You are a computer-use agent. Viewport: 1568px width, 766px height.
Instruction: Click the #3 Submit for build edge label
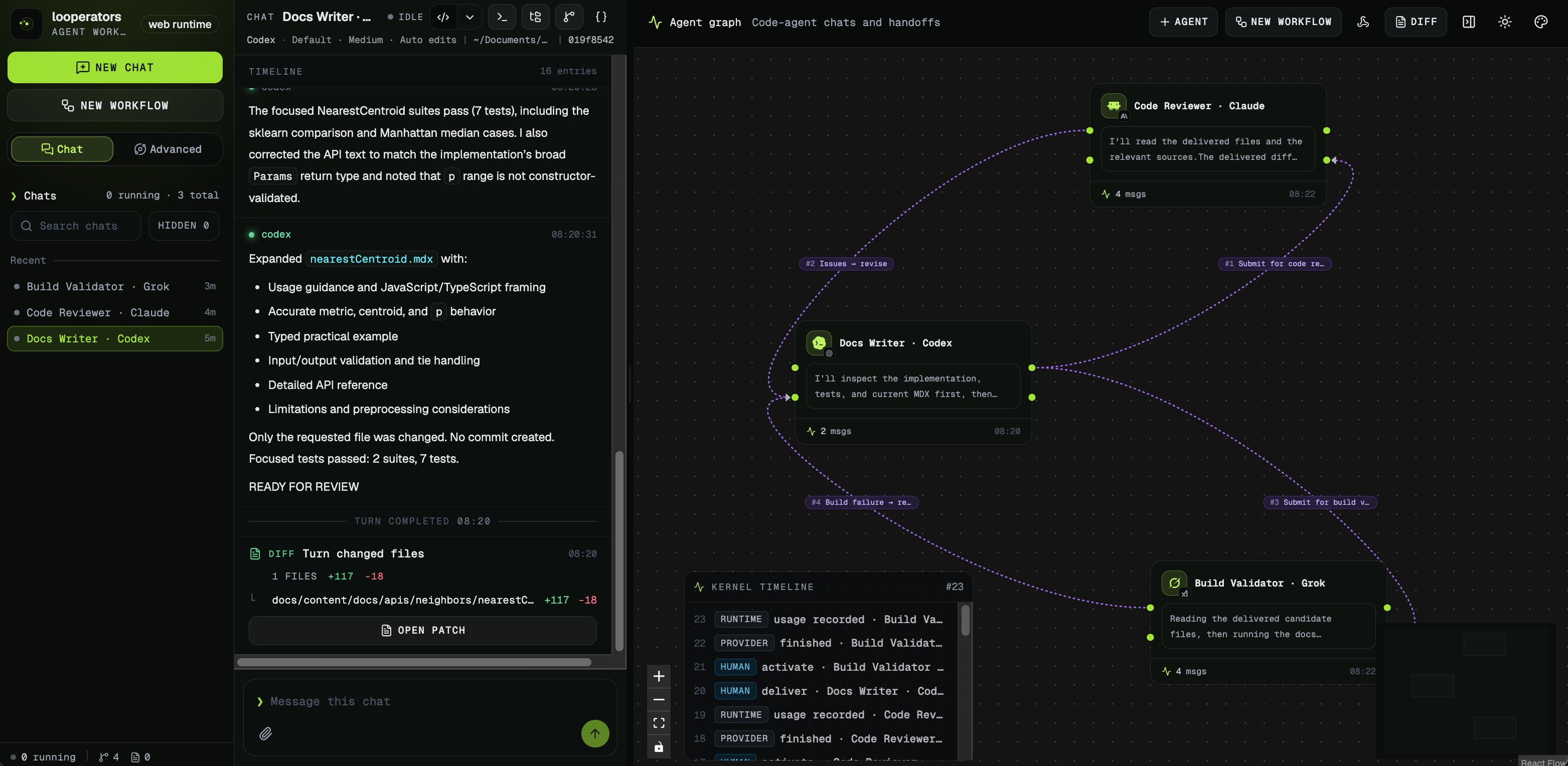(x=1320, y=502)
